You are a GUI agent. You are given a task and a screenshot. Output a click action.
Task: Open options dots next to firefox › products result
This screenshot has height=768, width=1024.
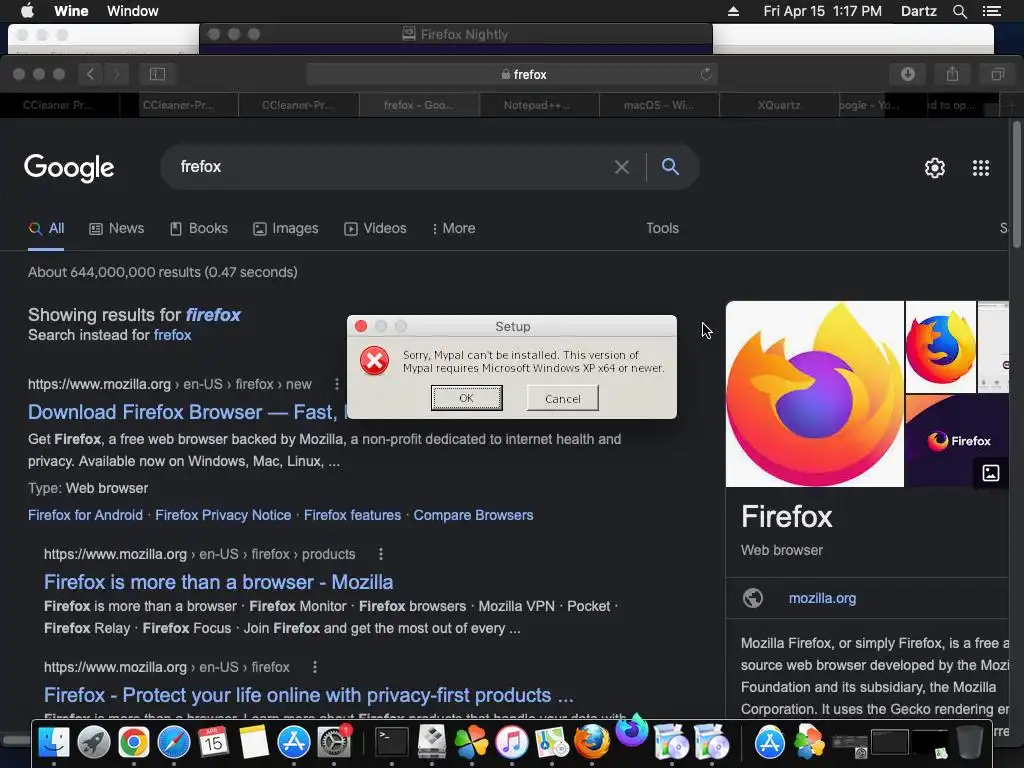381,554
